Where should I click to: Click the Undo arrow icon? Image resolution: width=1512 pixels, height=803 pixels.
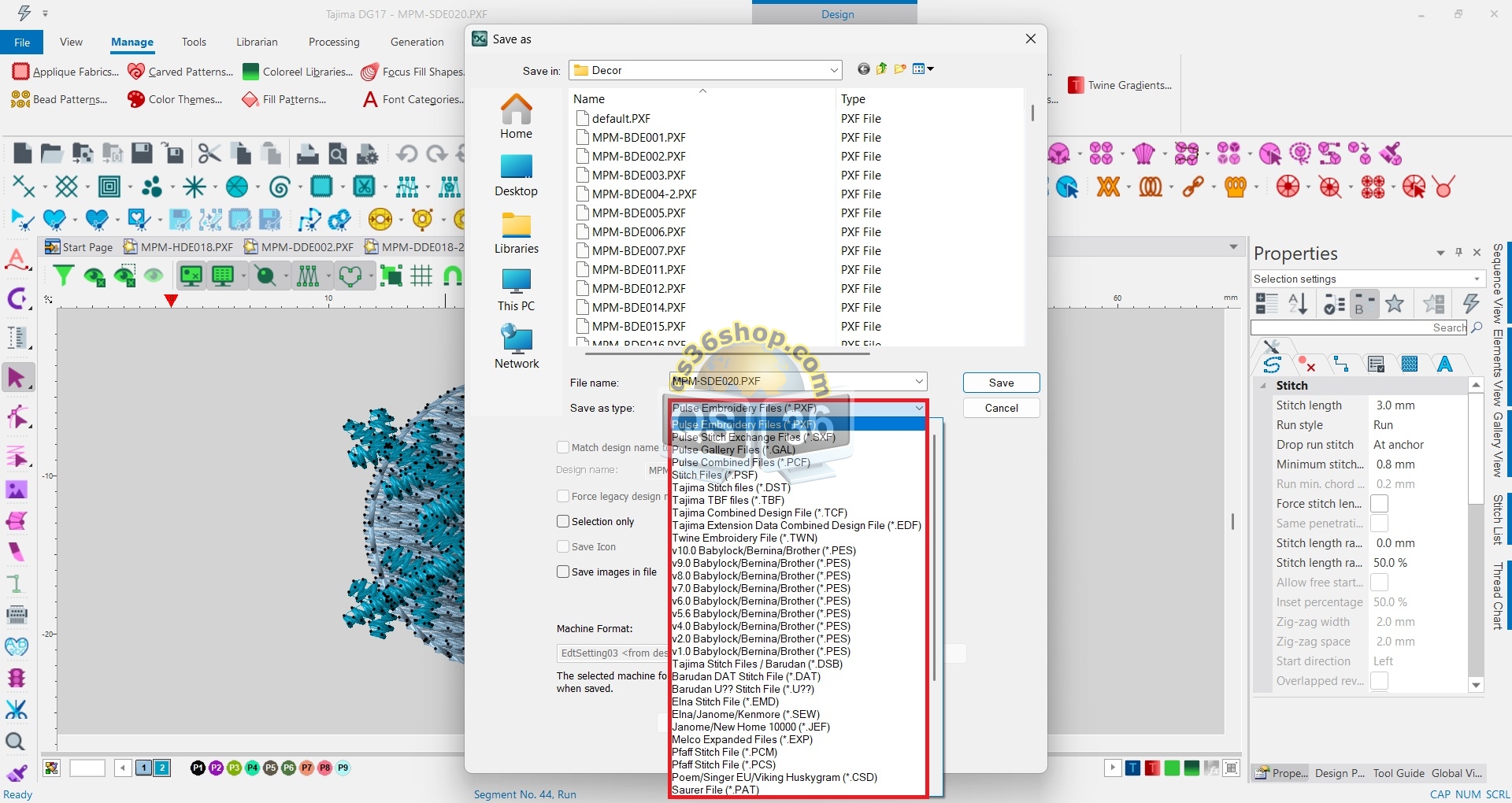[x=406, y=154]
